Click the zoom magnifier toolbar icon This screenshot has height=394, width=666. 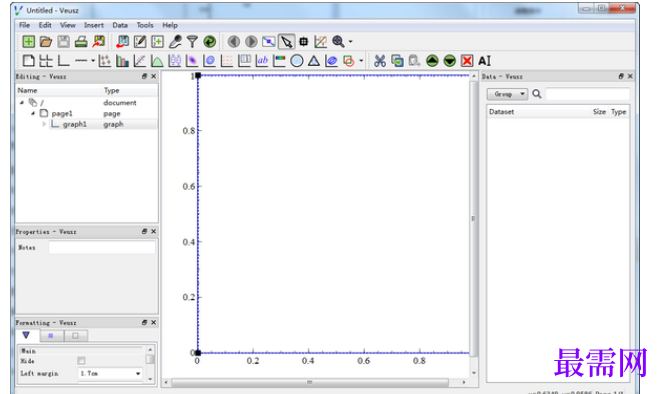click(x=338, y=42)
